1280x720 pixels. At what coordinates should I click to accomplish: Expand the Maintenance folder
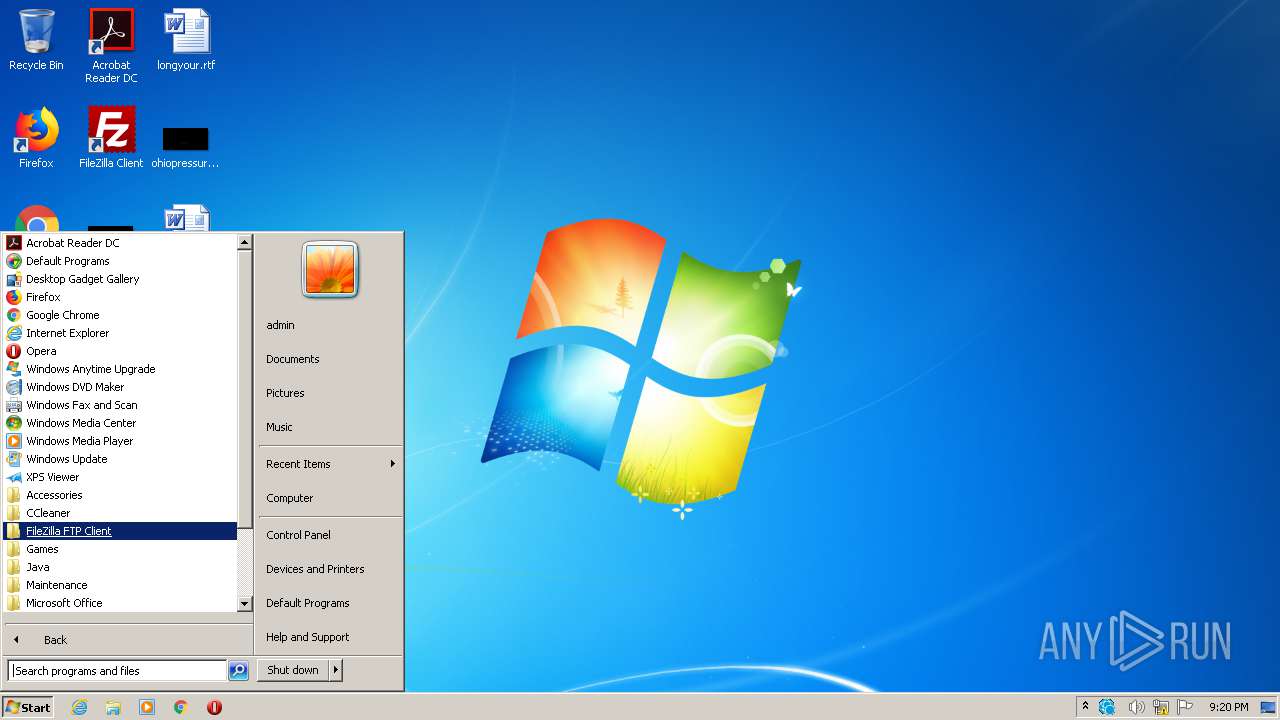[121, 585]
